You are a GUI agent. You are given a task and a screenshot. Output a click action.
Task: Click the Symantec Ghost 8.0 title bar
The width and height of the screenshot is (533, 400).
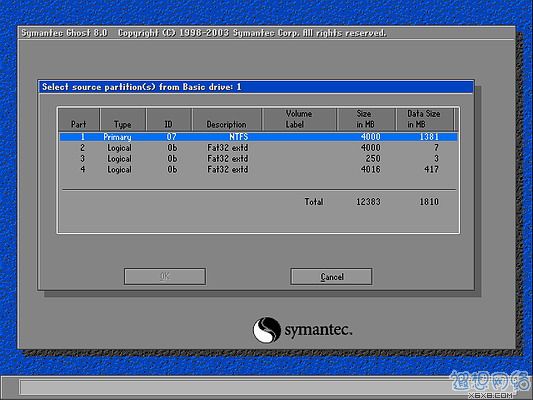[266, 33]
